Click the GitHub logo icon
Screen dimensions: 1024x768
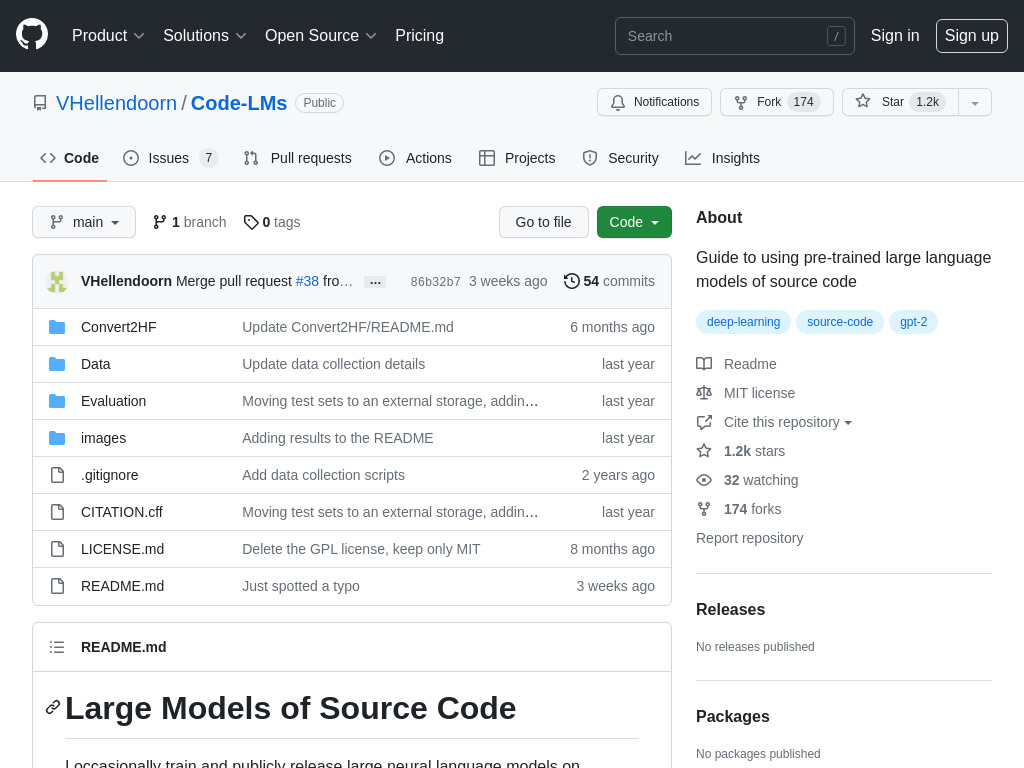pyautogui.click(x=32, y=35)
